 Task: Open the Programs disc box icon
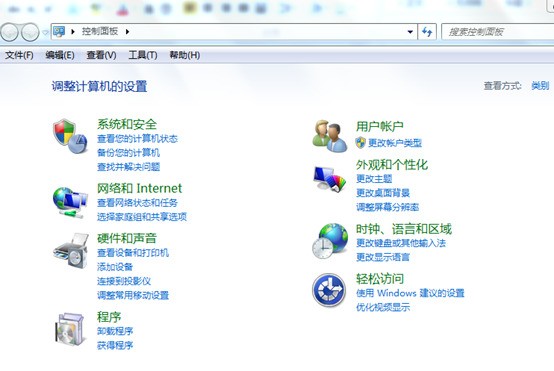[x=70, y=329]
